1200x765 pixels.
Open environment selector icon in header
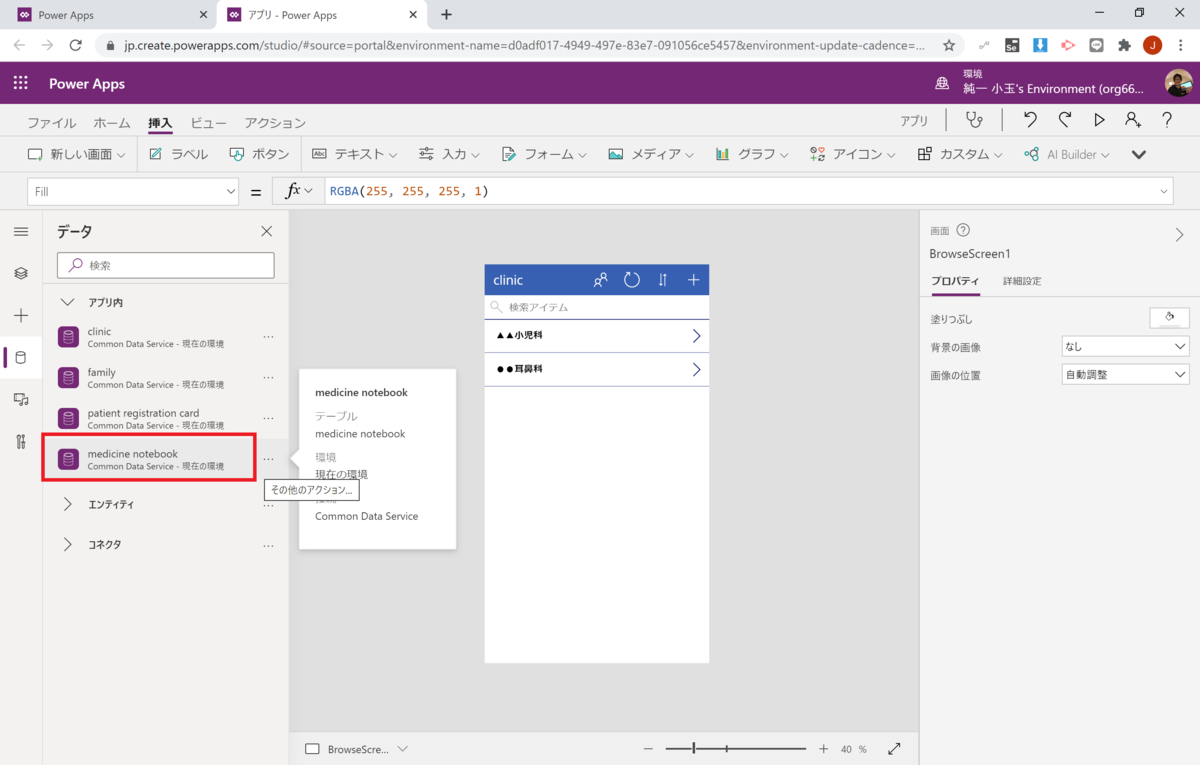pos(941,84)
